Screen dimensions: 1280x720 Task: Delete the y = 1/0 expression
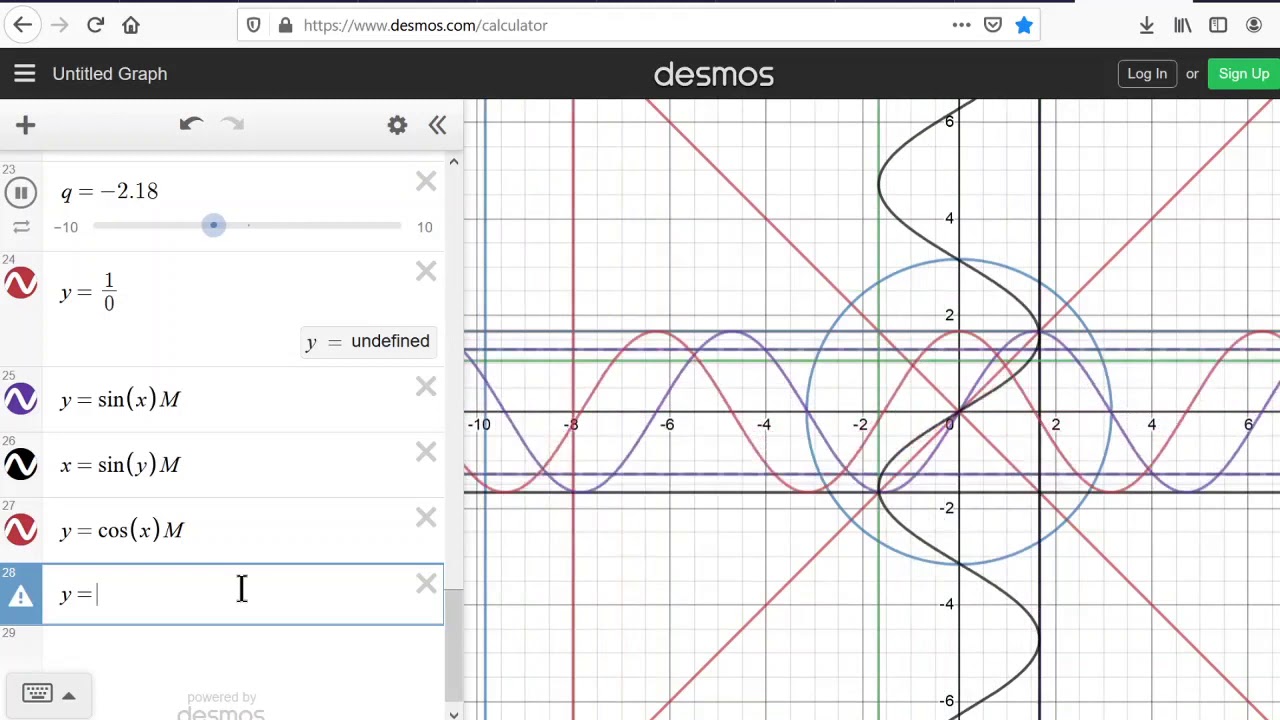coord(426,272)
